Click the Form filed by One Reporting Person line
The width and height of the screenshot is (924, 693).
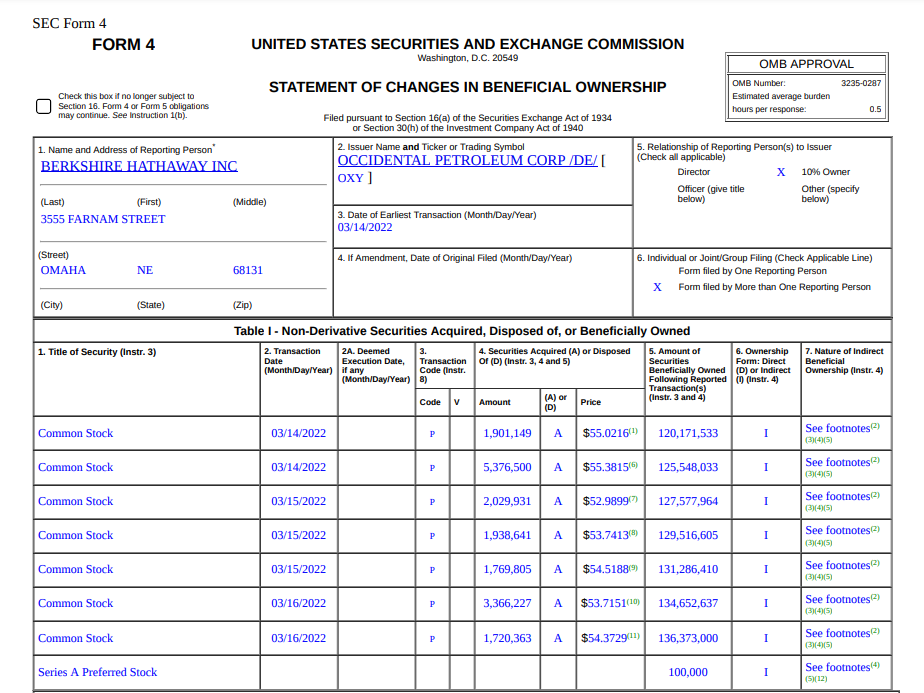pyautogui.click(x=753, y=271)
